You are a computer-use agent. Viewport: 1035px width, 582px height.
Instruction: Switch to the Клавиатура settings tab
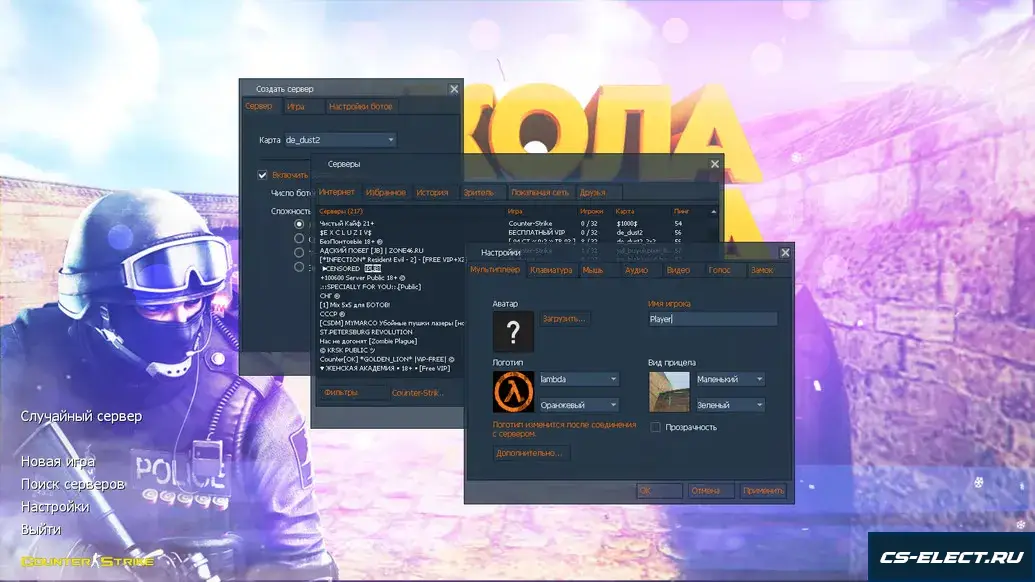551,270
